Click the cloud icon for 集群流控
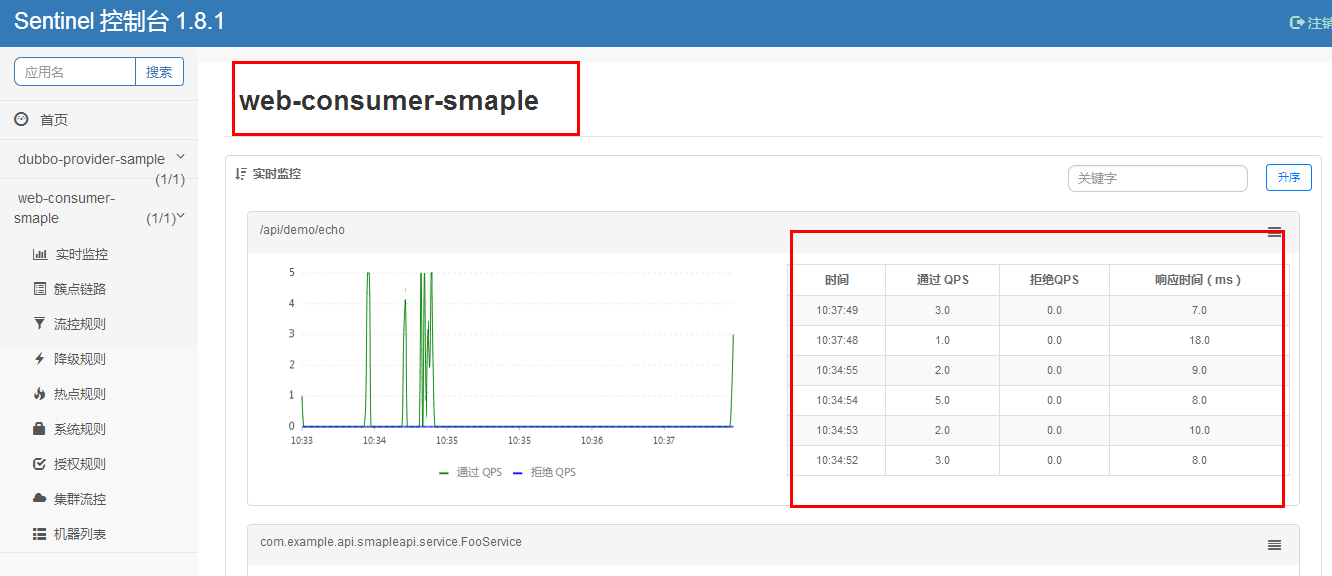Image resolution: width=1332 pixels, height=576 pixels. coord(40,498)
